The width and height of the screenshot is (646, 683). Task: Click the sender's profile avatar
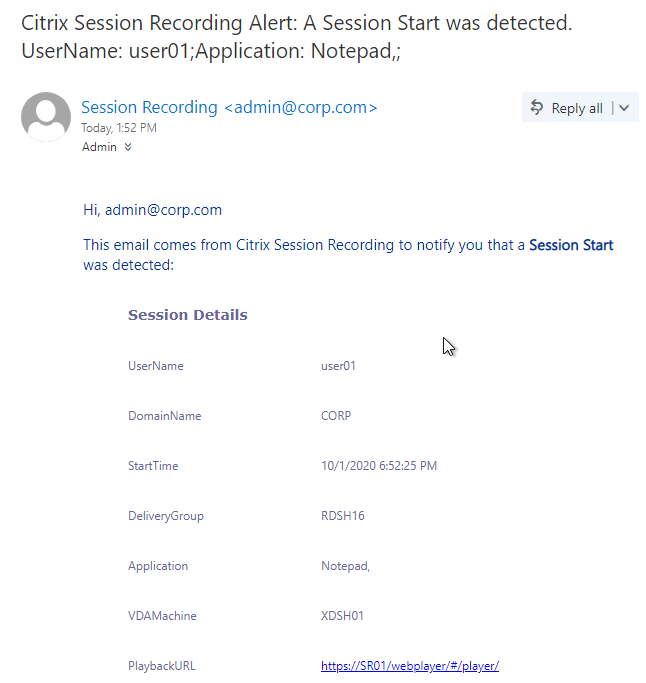[x=46, y=117]
